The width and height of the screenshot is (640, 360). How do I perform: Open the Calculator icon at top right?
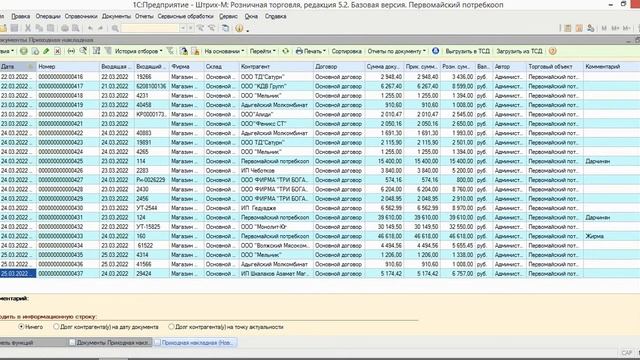pyautogui.click(x=568, y=28)
